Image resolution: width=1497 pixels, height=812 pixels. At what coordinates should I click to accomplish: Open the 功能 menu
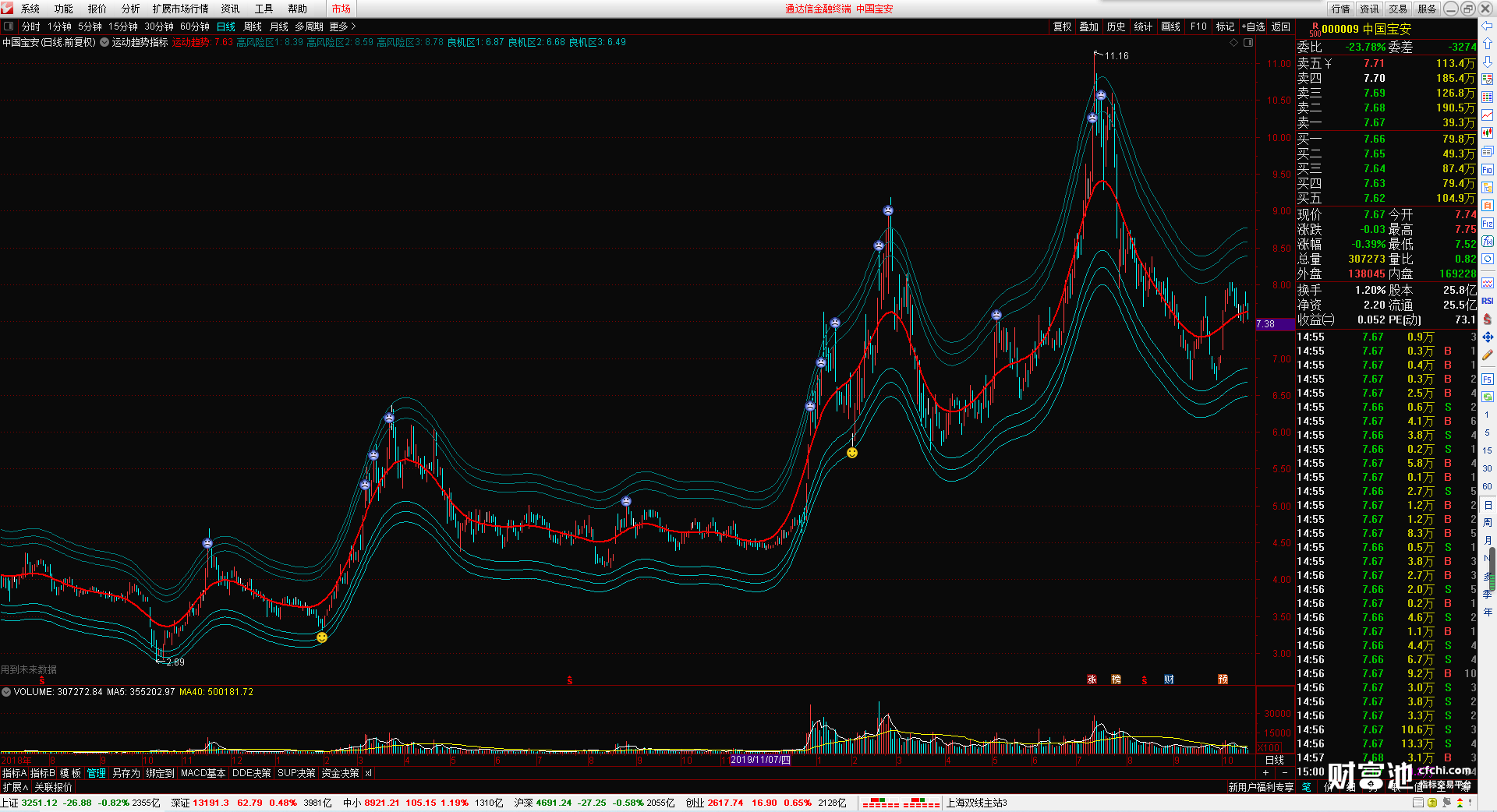[x=64, y=9]
